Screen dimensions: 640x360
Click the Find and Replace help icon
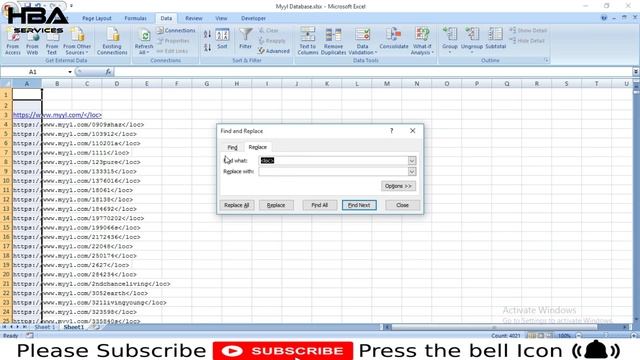pos(391,131)
